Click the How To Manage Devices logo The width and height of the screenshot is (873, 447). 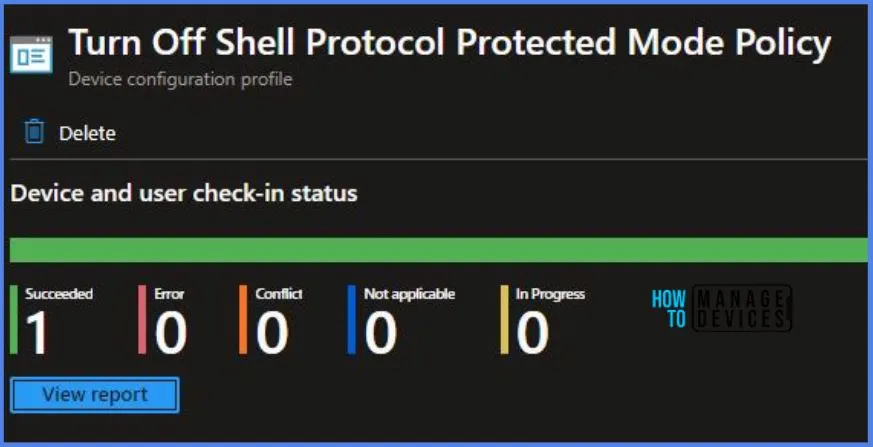(720, 308)
